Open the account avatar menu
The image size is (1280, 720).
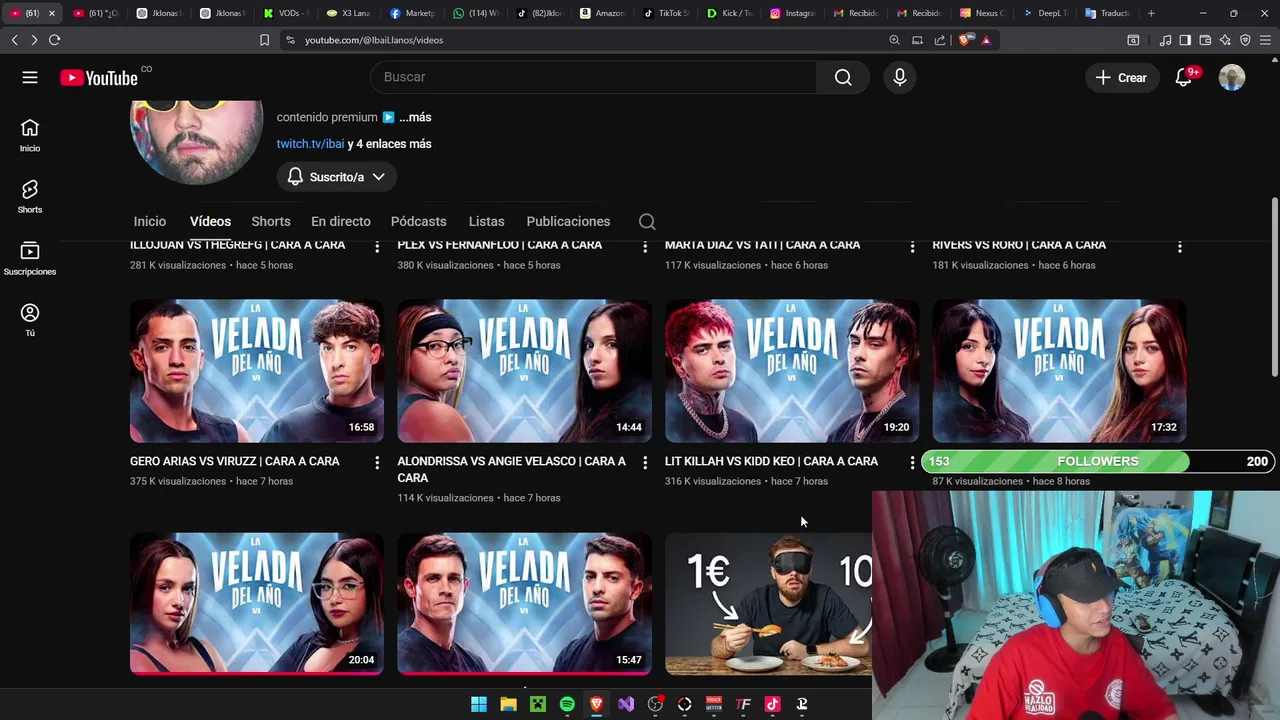point(1232,77)
